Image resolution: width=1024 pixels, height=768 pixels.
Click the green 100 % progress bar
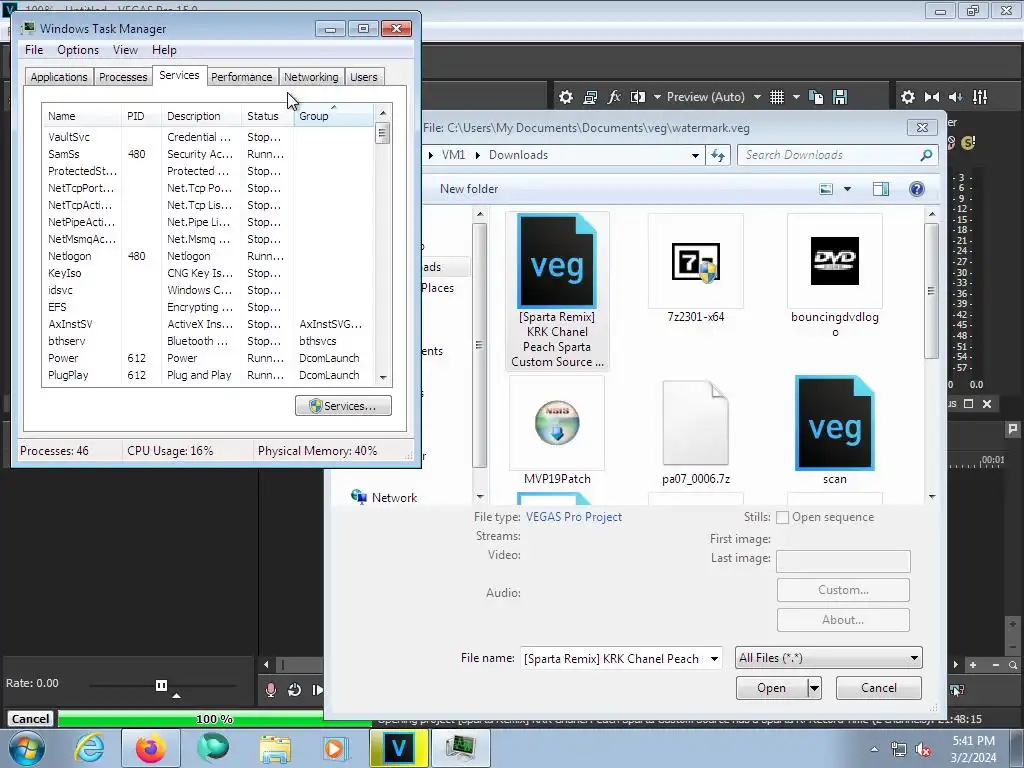tap(216, 719)
